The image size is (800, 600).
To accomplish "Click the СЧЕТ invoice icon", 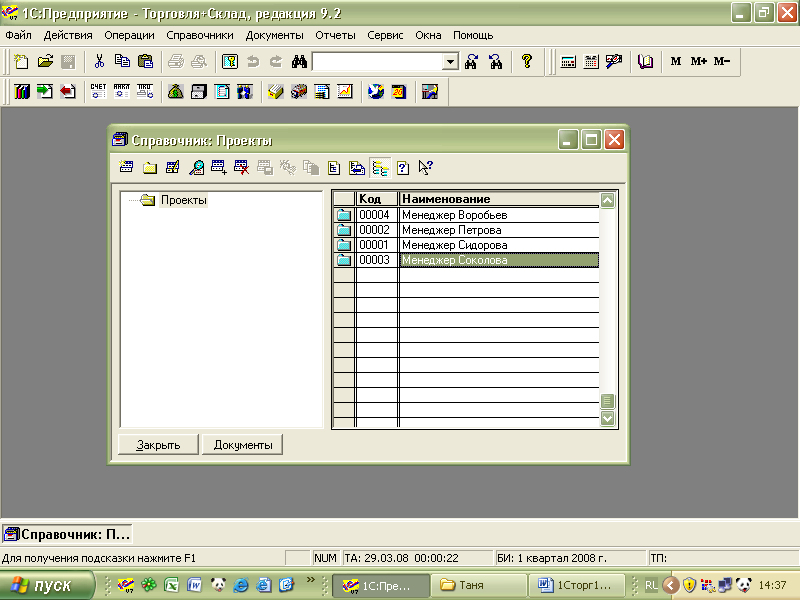I will [x=98, y=92].
